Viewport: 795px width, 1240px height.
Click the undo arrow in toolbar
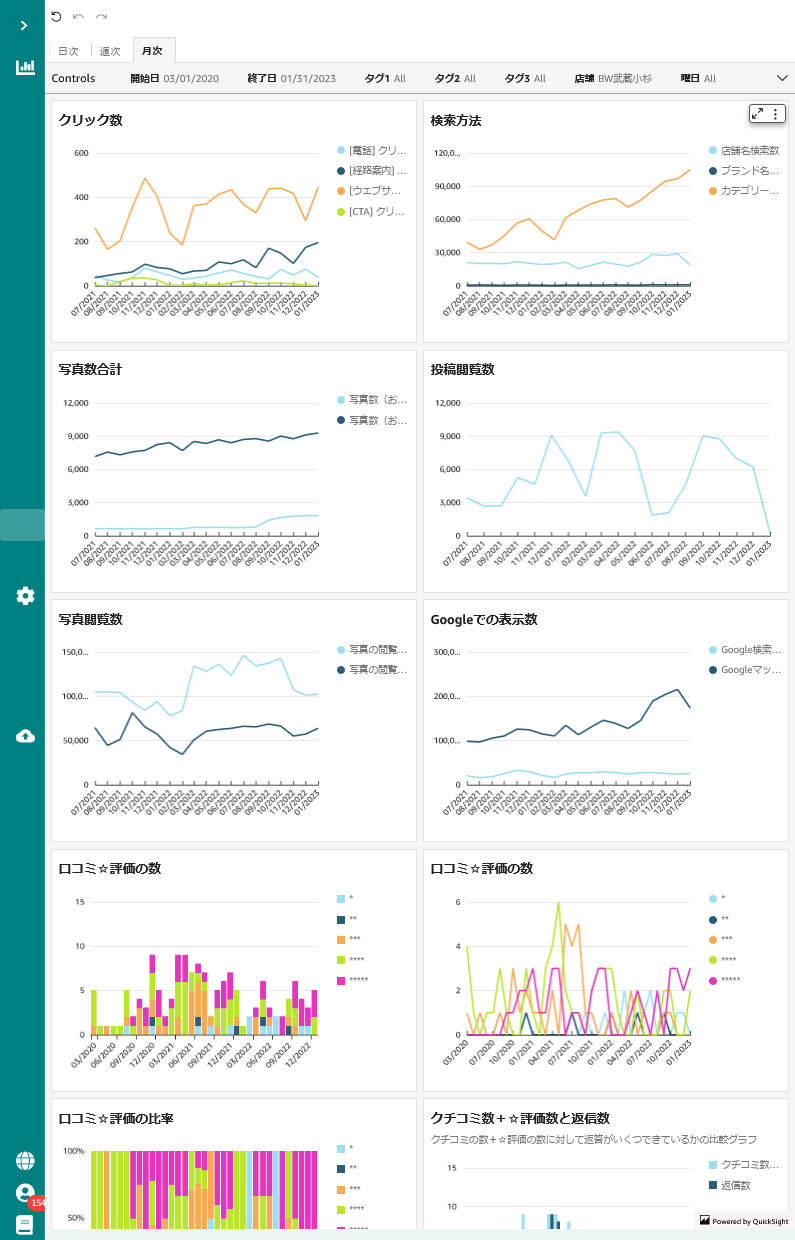79,16
